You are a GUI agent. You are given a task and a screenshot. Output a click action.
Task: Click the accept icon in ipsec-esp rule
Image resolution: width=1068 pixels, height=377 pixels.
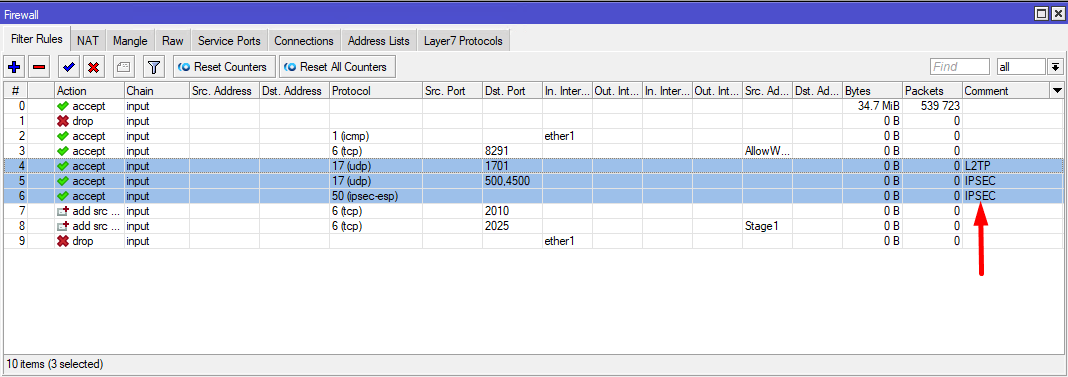pyautogui.click(x=63, y=196)
